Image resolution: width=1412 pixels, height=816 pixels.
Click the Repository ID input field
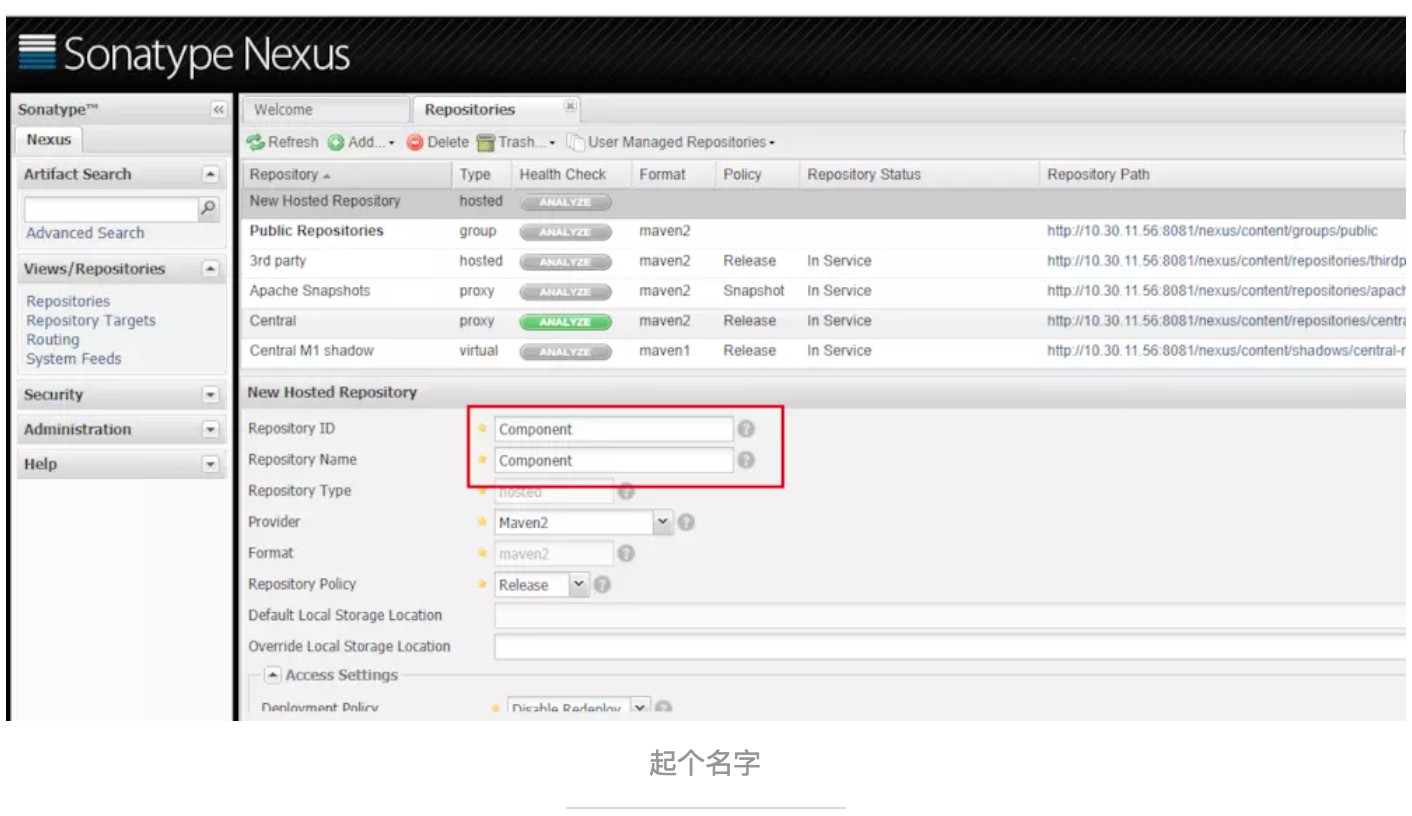[x=614, y=429]
